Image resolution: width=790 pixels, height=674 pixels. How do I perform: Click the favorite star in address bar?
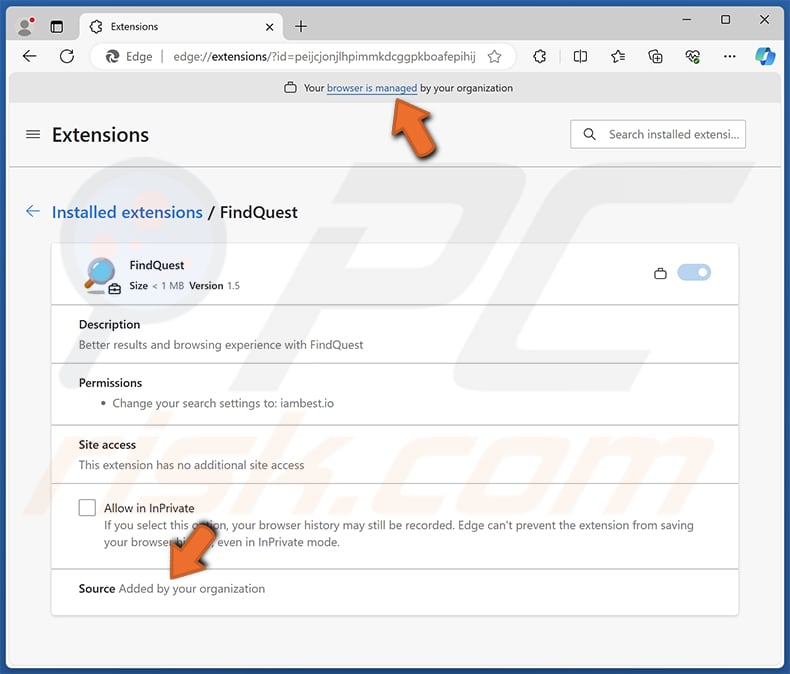(x=494, y=57)
